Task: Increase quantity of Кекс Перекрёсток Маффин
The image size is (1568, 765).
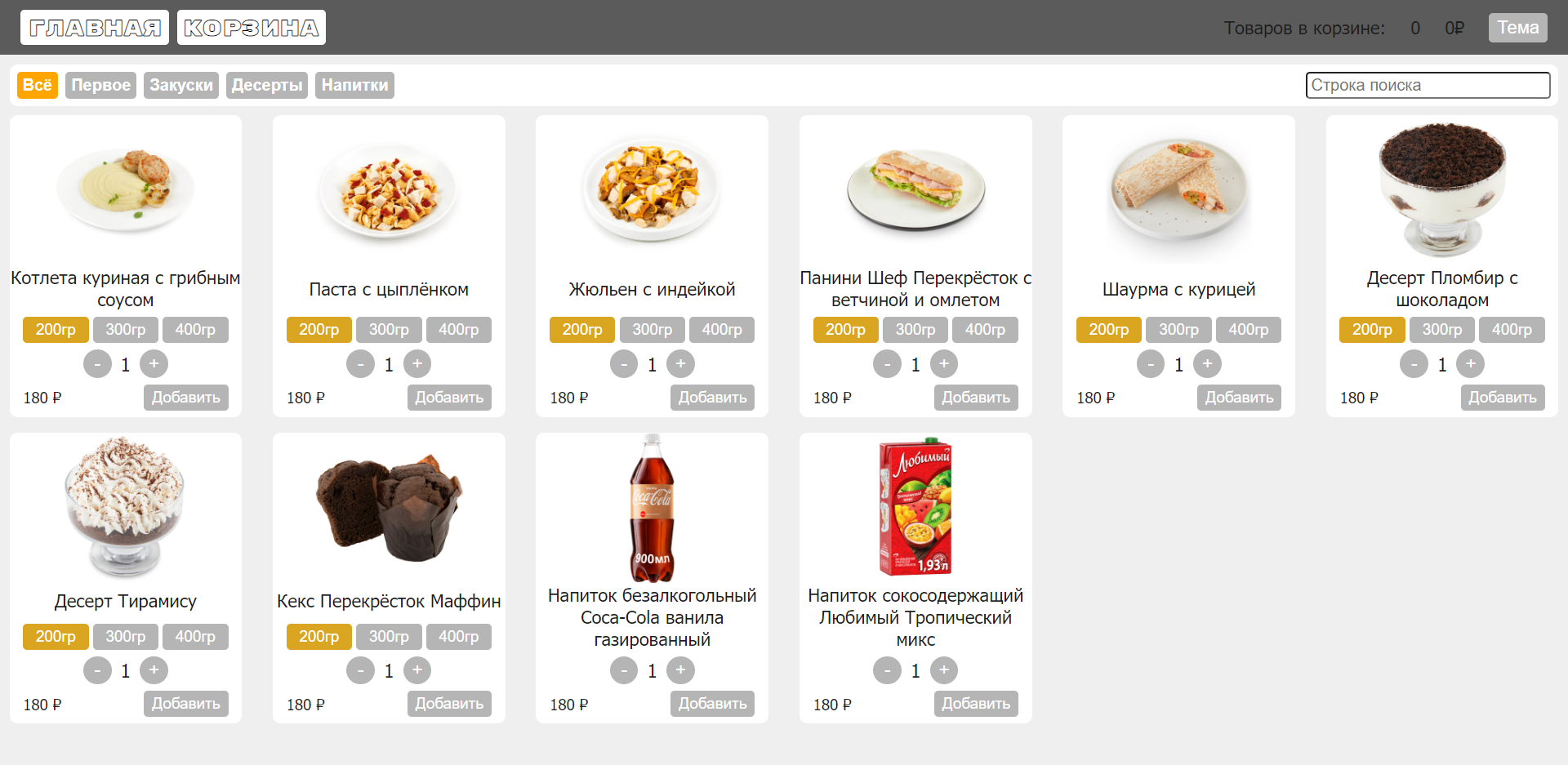Action: click(417, 669)
